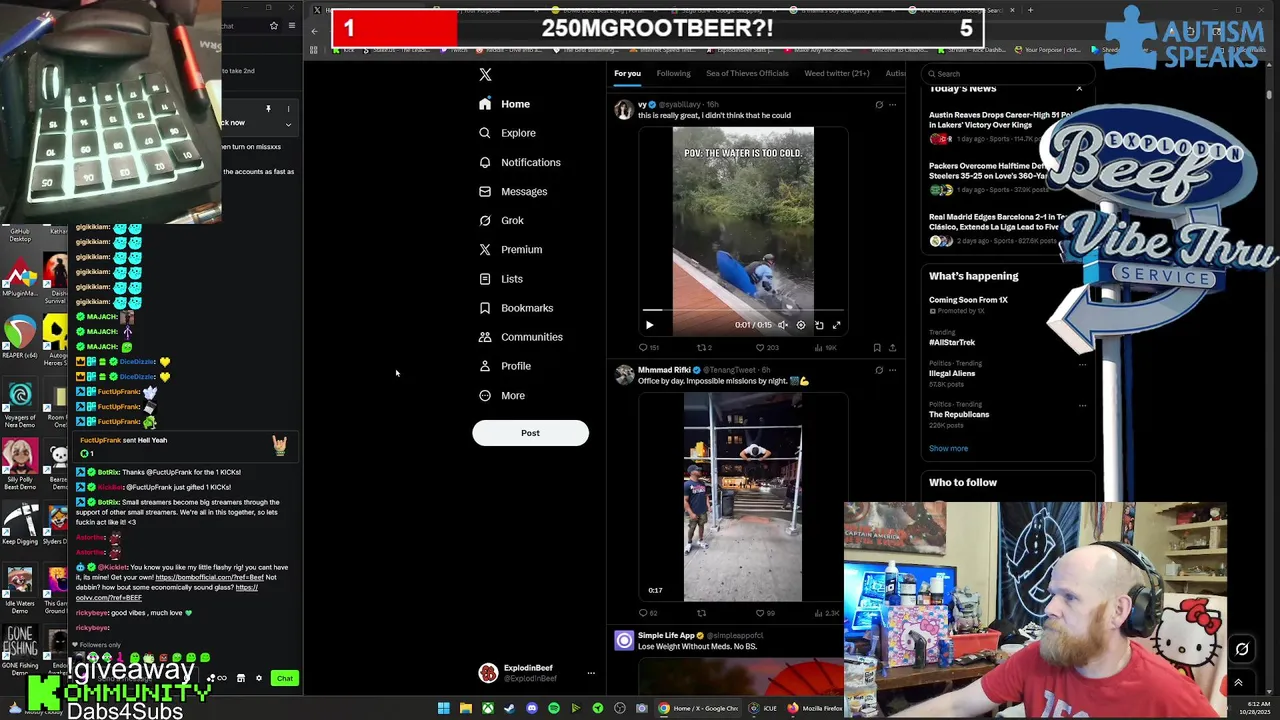Repost the Mhmmad Rifki post
This screenshot has height=720, width=1280.
(701, 613)
